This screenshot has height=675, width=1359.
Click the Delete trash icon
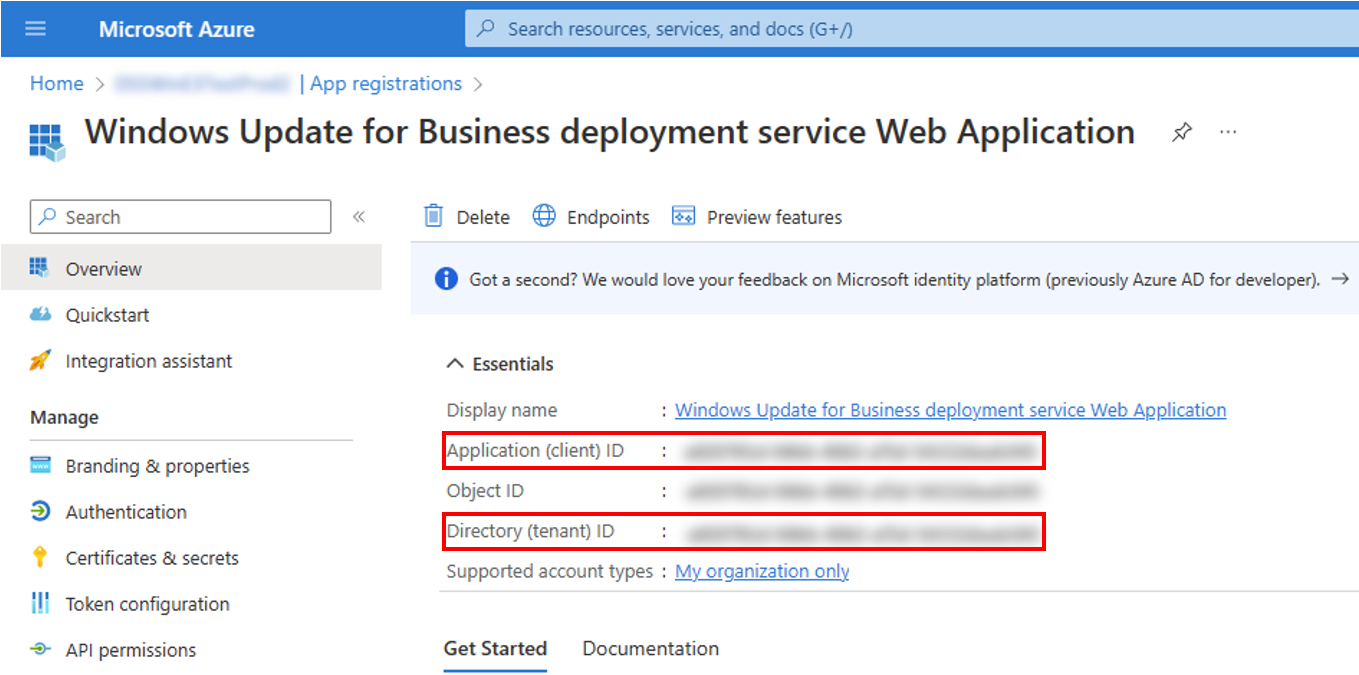point(433,216)
